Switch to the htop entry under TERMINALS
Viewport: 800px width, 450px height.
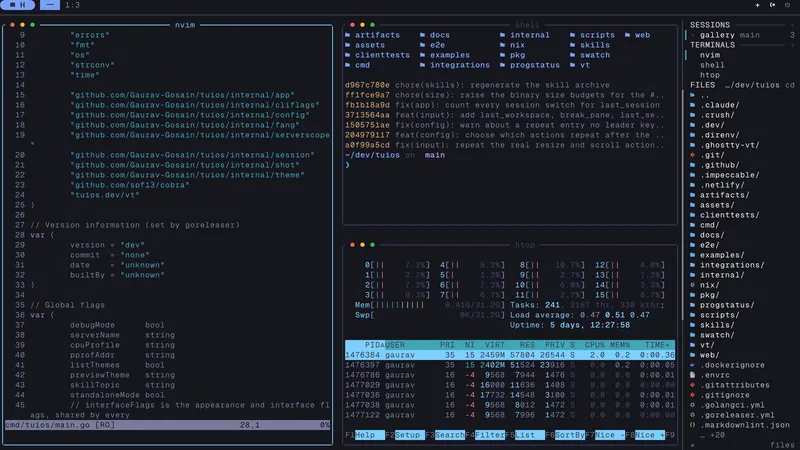(710, 75)
